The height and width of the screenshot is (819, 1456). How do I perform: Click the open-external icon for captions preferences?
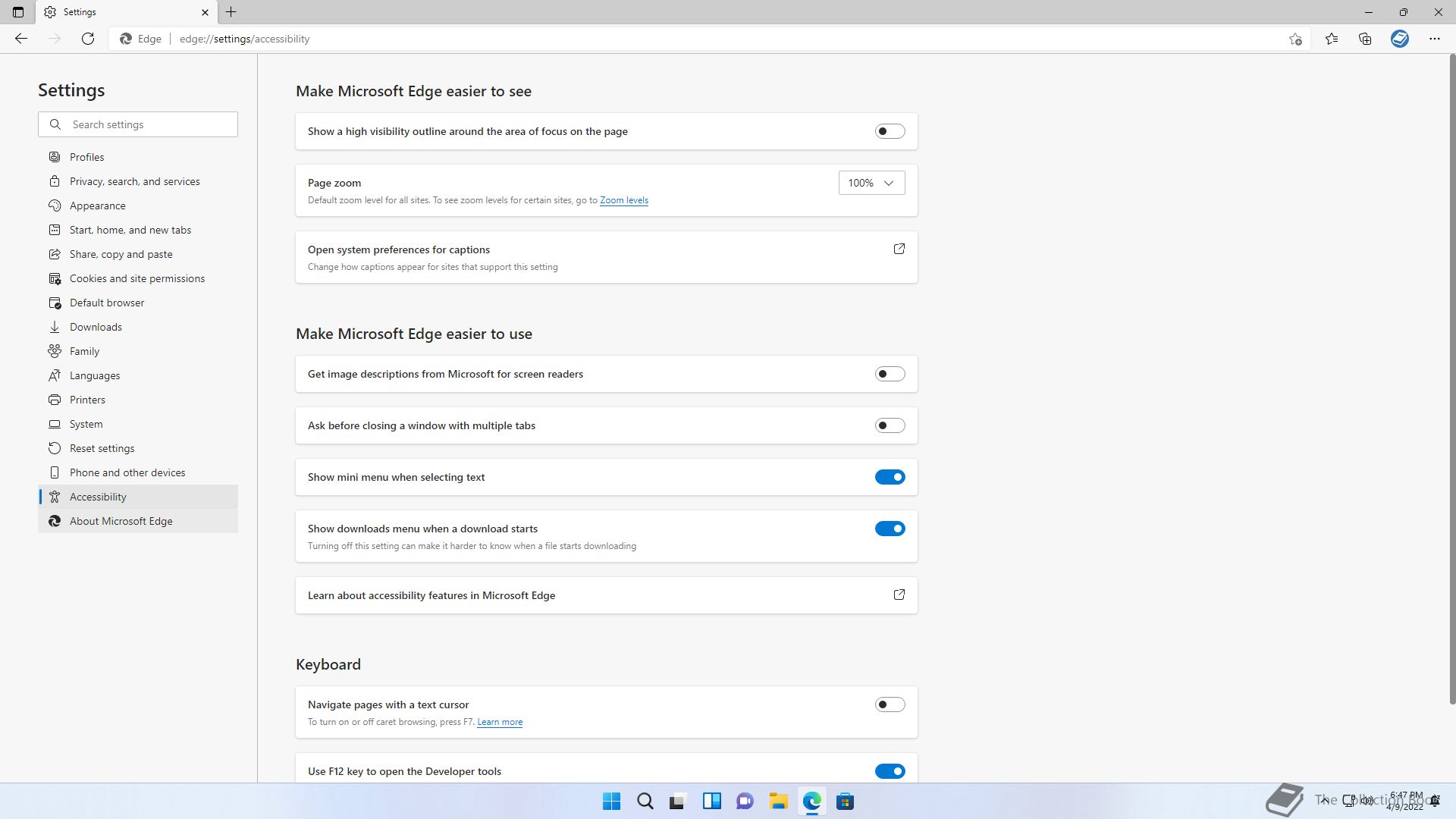[899, 249]
